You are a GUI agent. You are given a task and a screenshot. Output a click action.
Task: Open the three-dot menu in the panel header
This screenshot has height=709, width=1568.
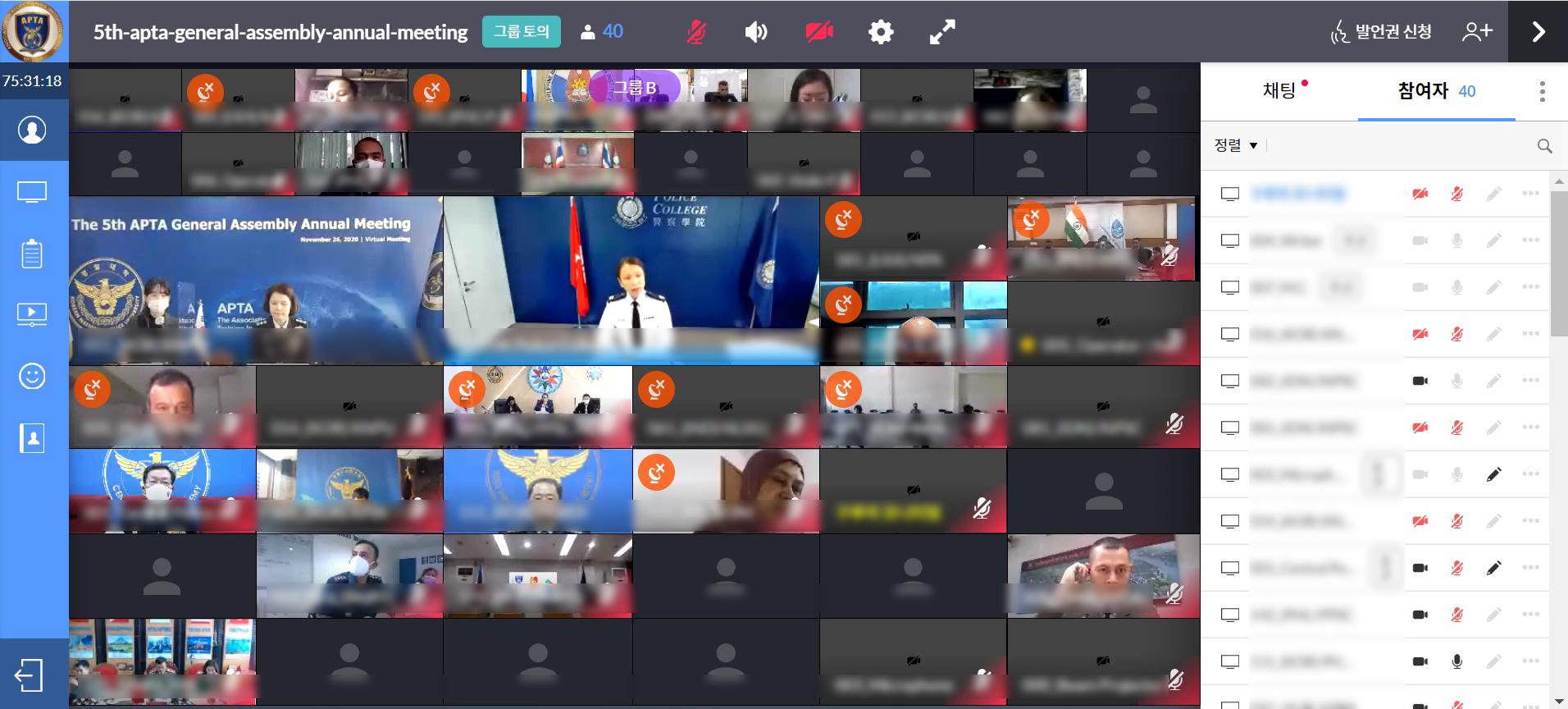tap(1543, 91)
